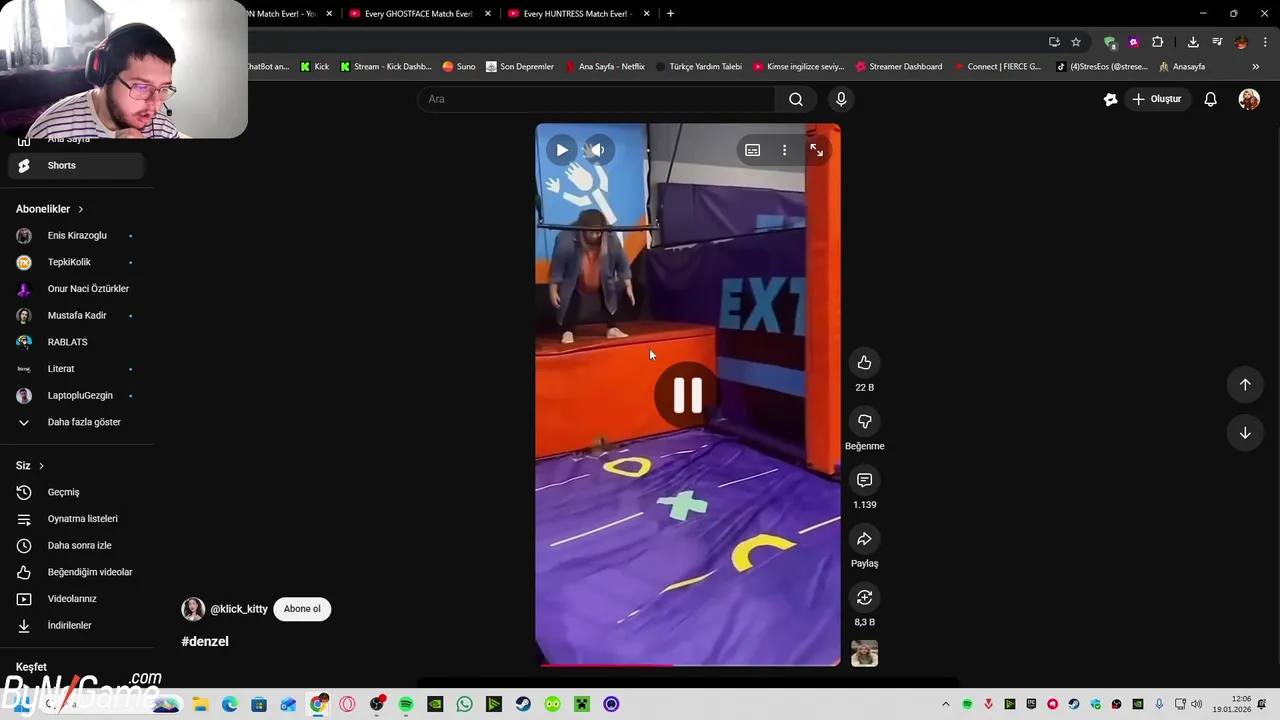The height and width of the screenshot is (720, 1280).
Task: Go to the previous Short arrow
Action: [1245, 385]
